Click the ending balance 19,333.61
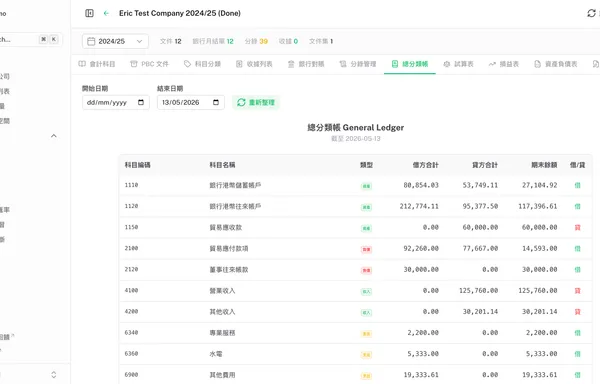The image size is (600, 384). click(x=540, y=375)
